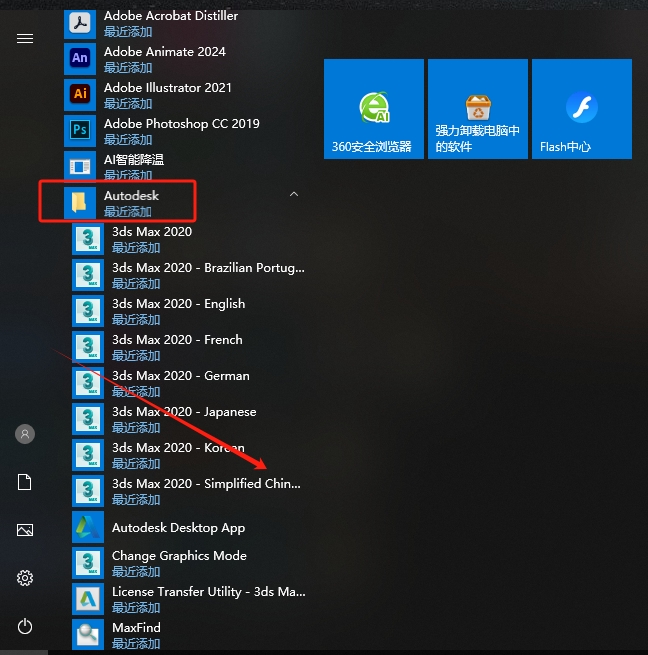Open Change Graphics Mode entry
This screenshot has height=655, width=648.
178,556
